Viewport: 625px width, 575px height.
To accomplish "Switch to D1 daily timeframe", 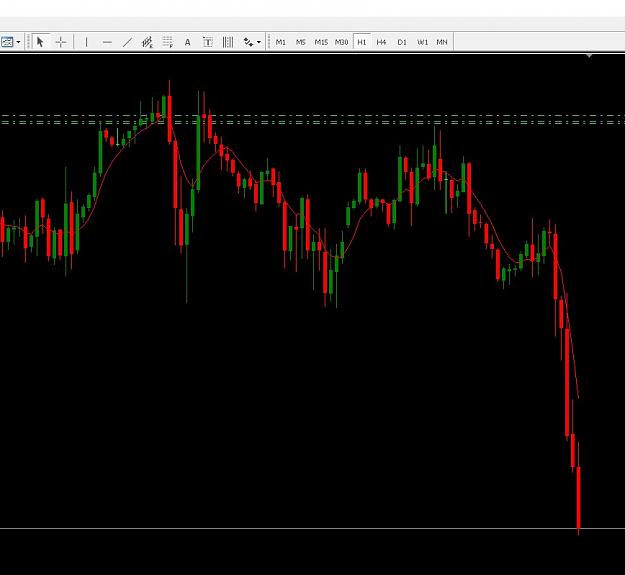I will 402,42.
